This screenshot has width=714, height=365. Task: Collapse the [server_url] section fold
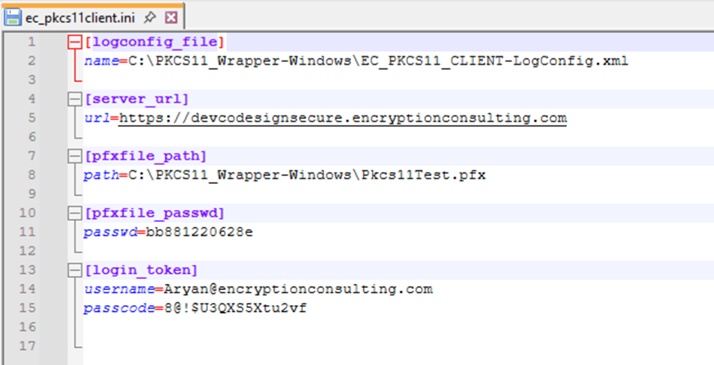pos(74,99)
